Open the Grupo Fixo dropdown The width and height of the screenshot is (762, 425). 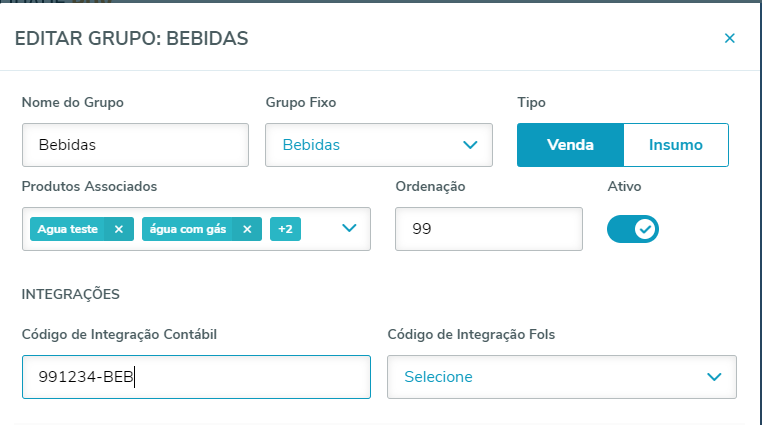[378, 145]
